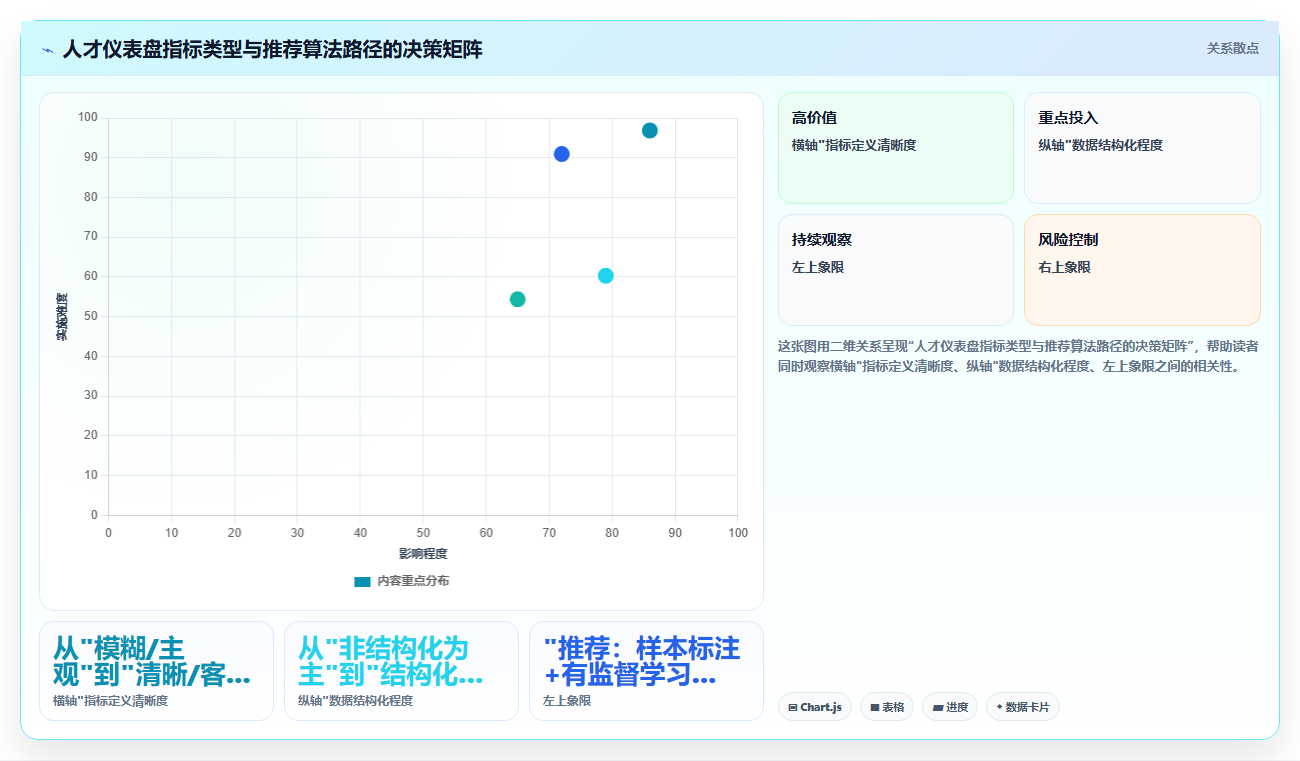The width and height of the screenshot is (1300, 761).
Task: Open the 风险控制 quadrant card
Action: pyautogui.click(x=1142, y=270)
